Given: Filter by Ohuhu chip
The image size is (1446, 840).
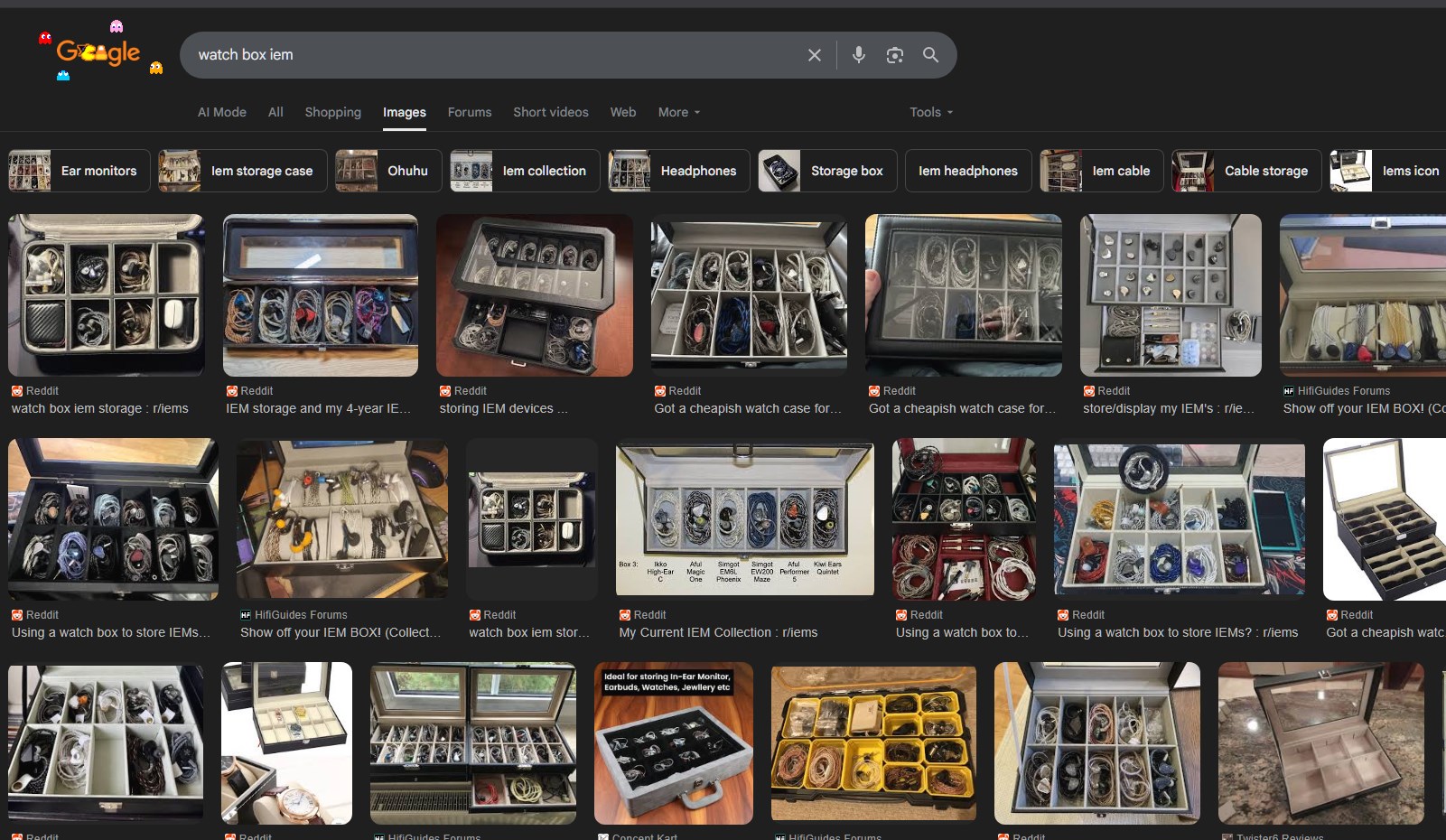Looking at the screenshot, I should coord(388,171).
